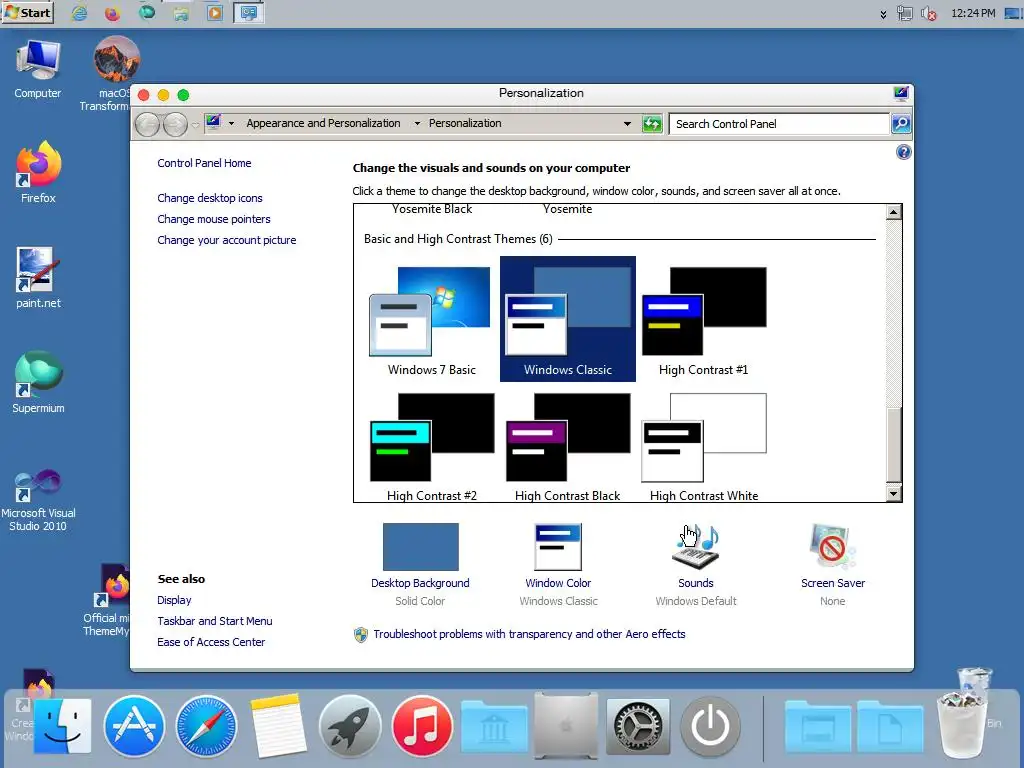This screenshot has height=768, width=1024.
Task: Open Firefox desktop shortcut
Action: pos(38,172)
